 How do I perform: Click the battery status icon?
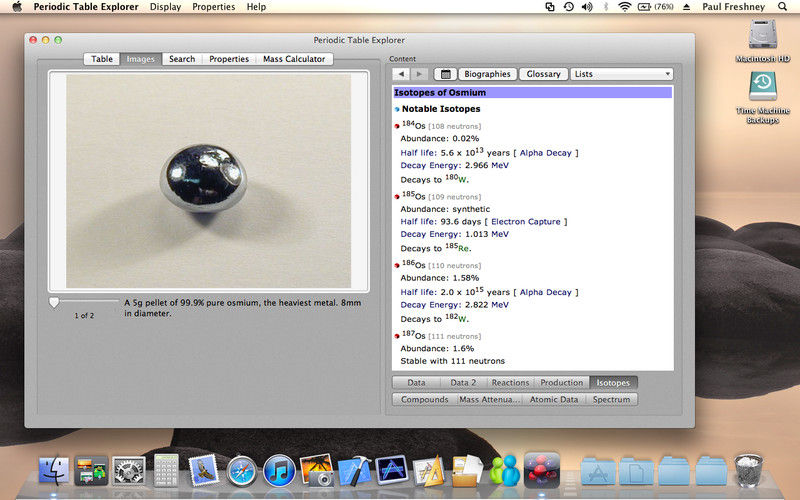pos(656,7)
